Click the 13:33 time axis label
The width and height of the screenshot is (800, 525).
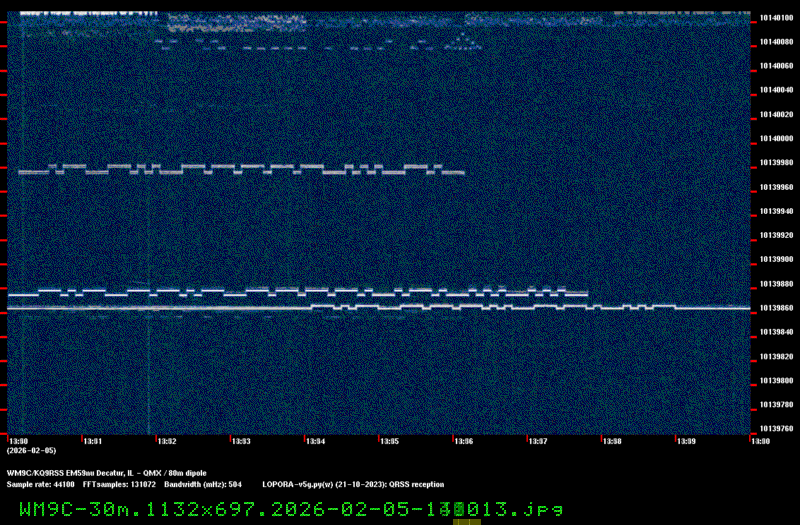tap(241, 440)
